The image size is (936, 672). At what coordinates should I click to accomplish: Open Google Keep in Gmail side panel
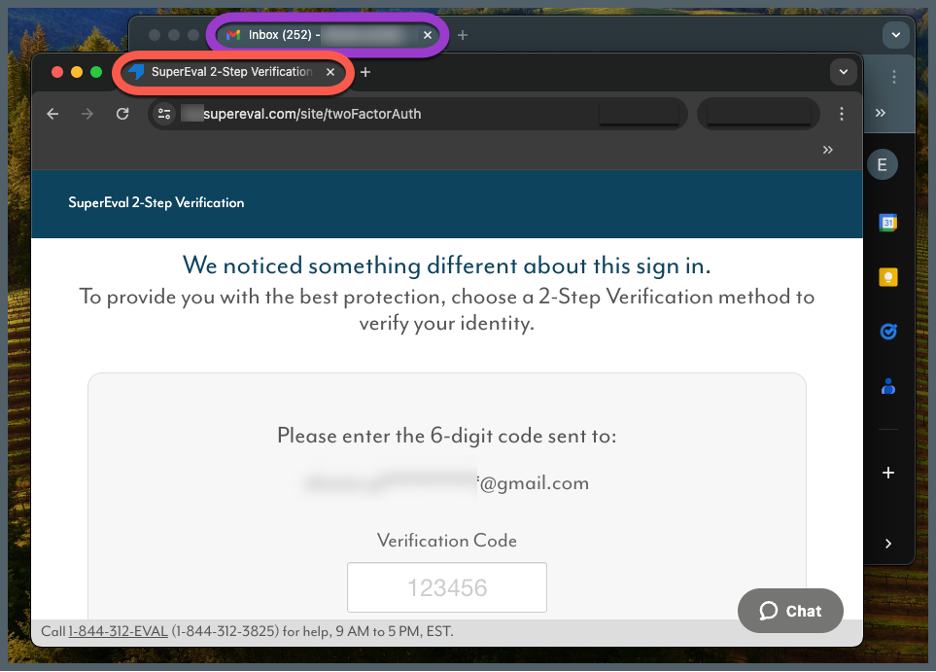point(888,277)
